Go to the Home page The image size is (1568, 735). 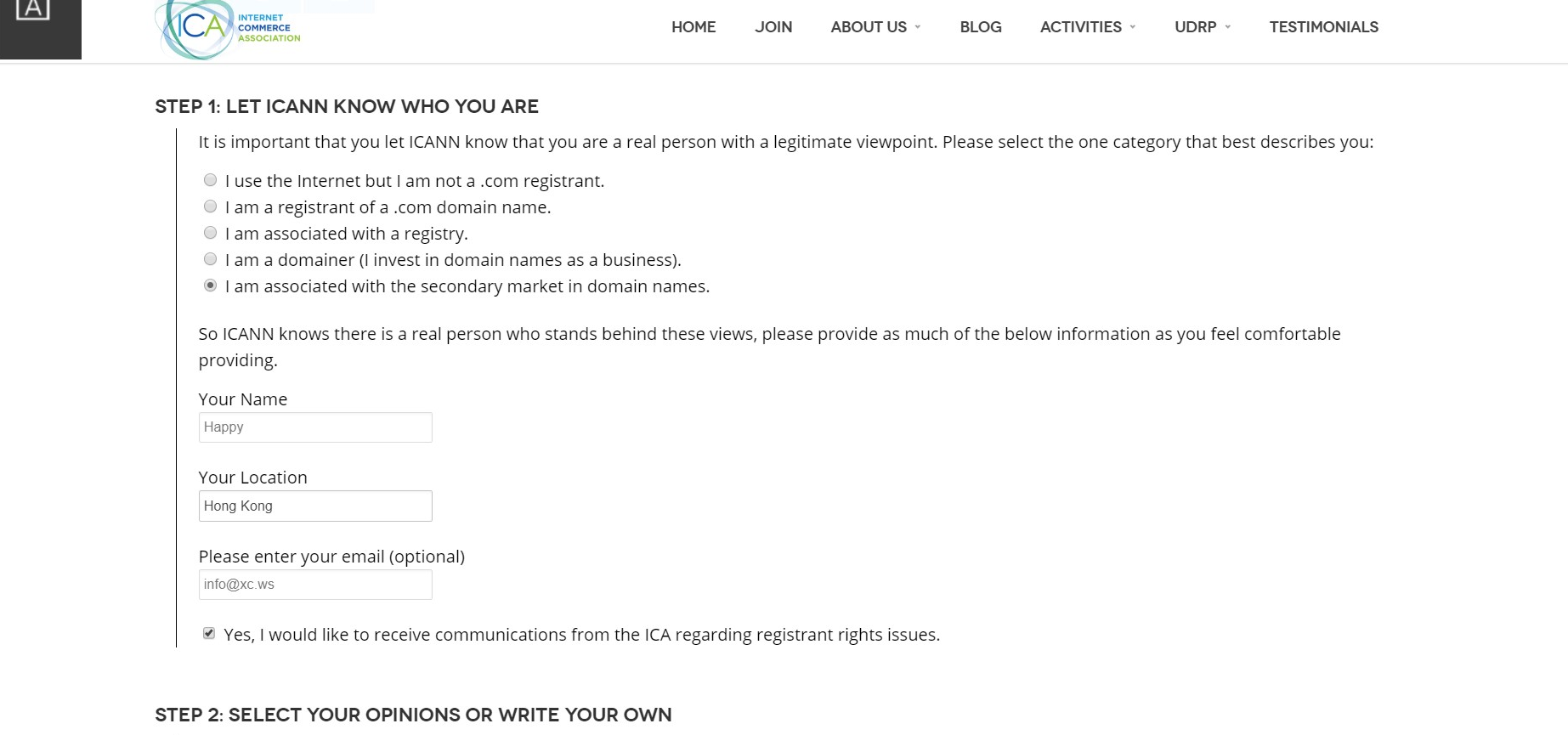tap(693, 27)
